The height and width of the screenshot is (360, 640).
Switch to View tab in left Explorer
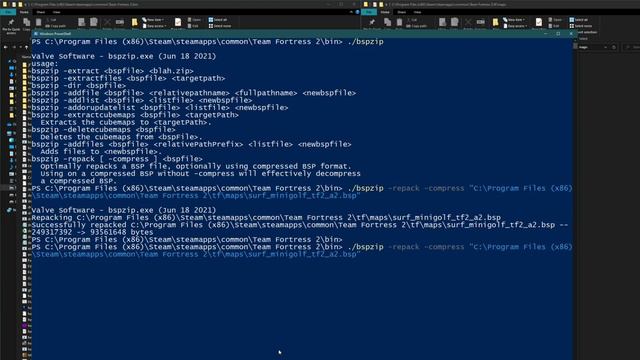(56, 12)
